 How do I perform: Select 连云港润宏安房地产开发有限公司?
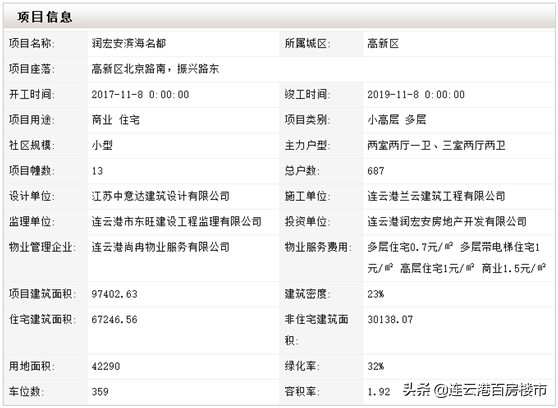[x=447, y=221]
